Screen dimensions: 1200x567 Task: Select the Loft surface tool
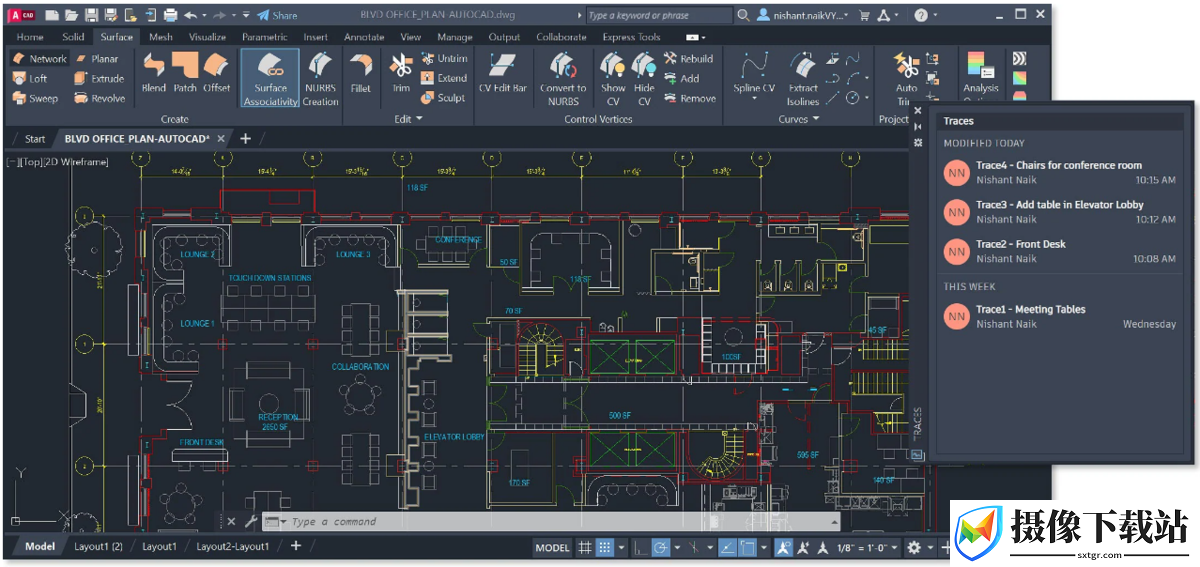pos(30,79)
